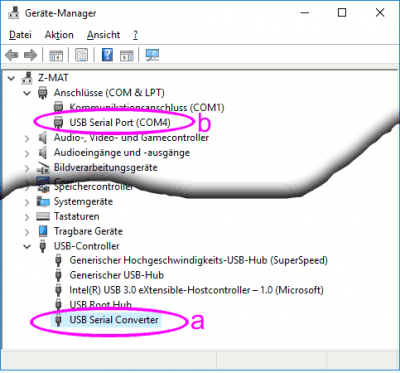Click the blue Help question-mark icon
400x373 pixels.
[x=107, y=55]
